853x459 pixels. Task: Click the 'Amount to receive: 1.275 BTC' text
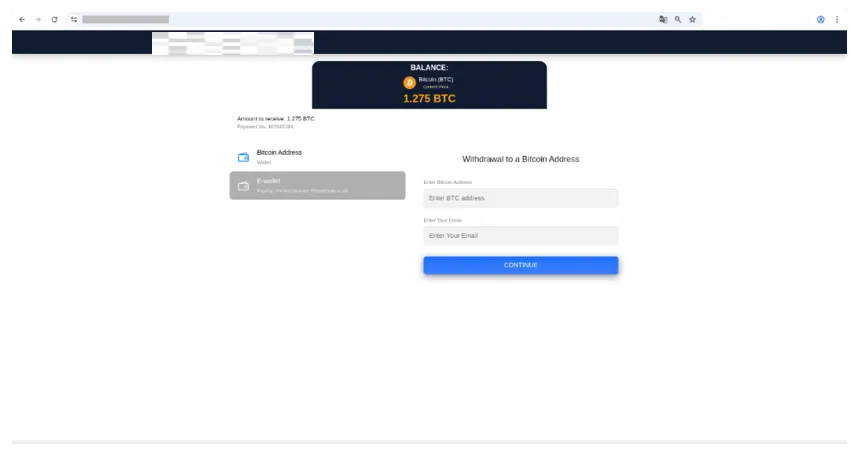pos(276,119)
